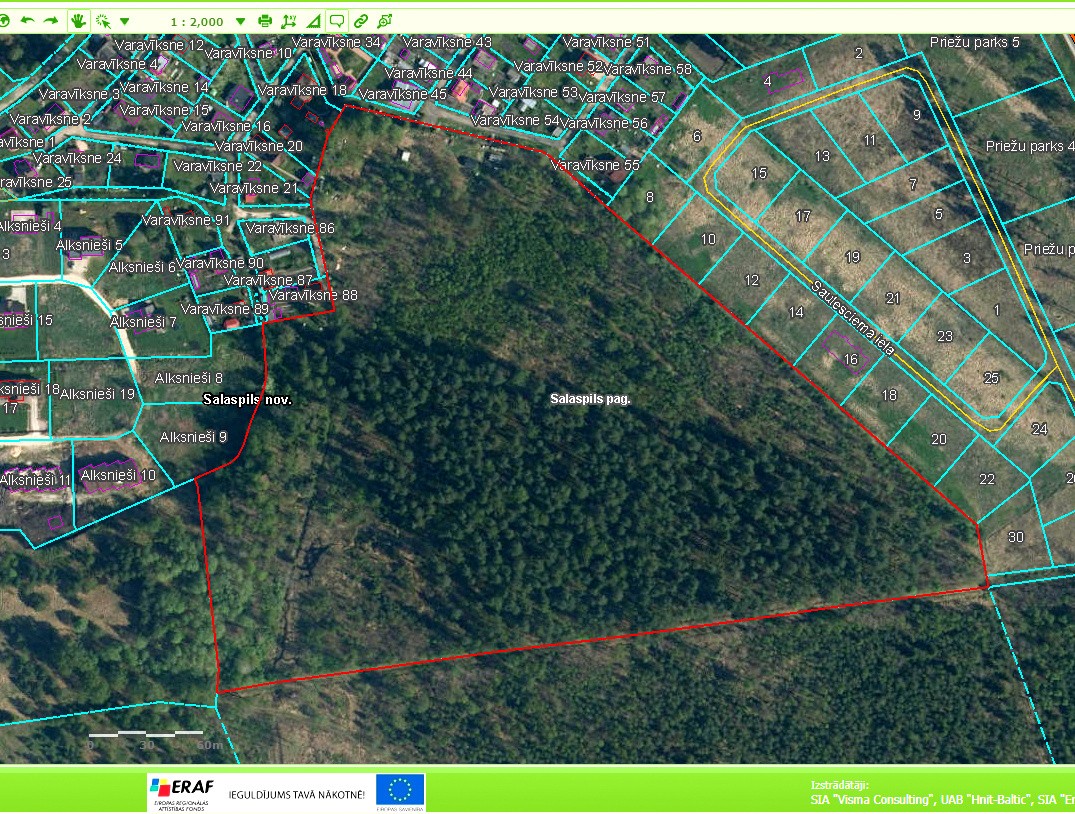Screen dimensions: 1075x814
Task: Click the 1 : 2,000 scale field
Action: pos(196,20)
